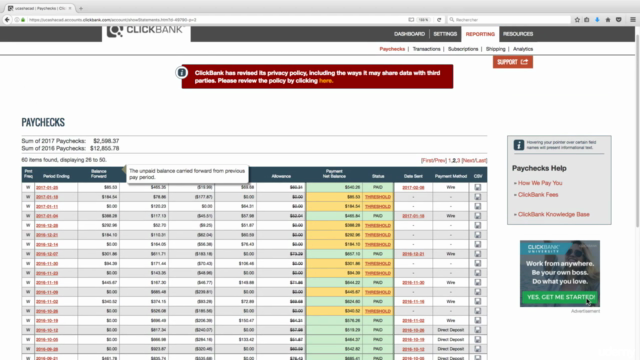640x360 pixels.
Task: Click the privacy notice info icon
Action: coord(182,73)
